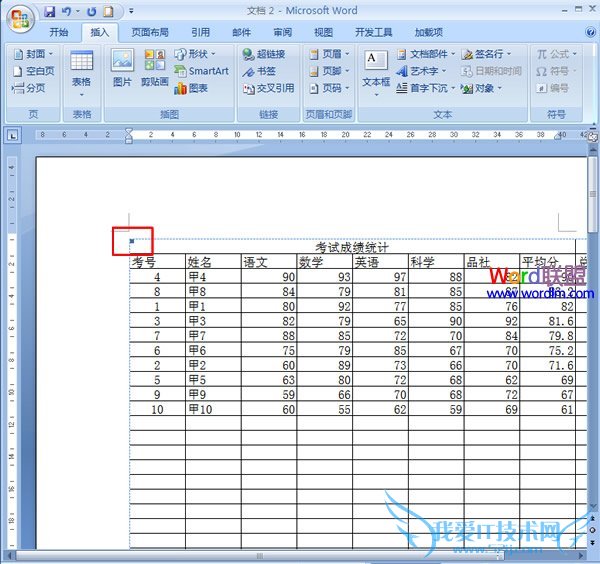Viewport: 600px width, 564px height.
Task: Click the 日期和时间 button
Action: pos(491,71)
